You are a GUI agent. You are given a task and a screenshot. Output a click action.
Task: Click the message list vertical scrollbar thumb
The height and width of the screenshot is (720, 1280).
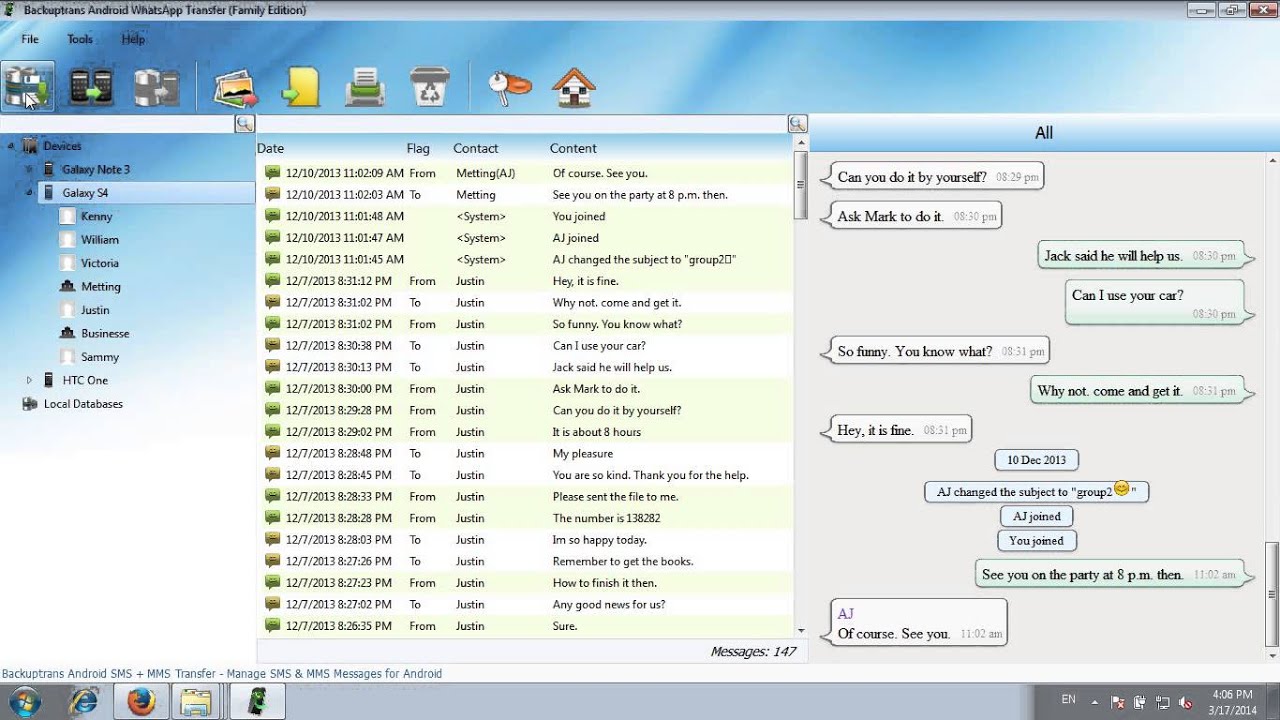pyautogui.click(x=801, y=186)
